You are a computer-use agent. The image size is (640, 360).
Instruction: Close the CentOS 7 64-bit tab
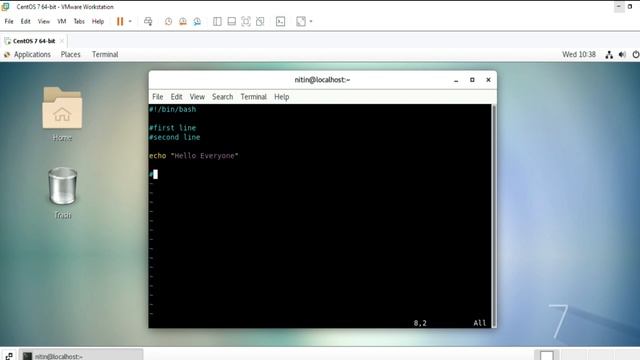62,41
